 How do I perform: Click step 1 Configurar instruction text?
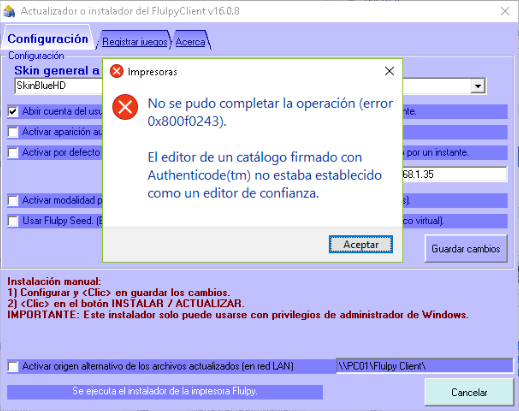[119, 293]
